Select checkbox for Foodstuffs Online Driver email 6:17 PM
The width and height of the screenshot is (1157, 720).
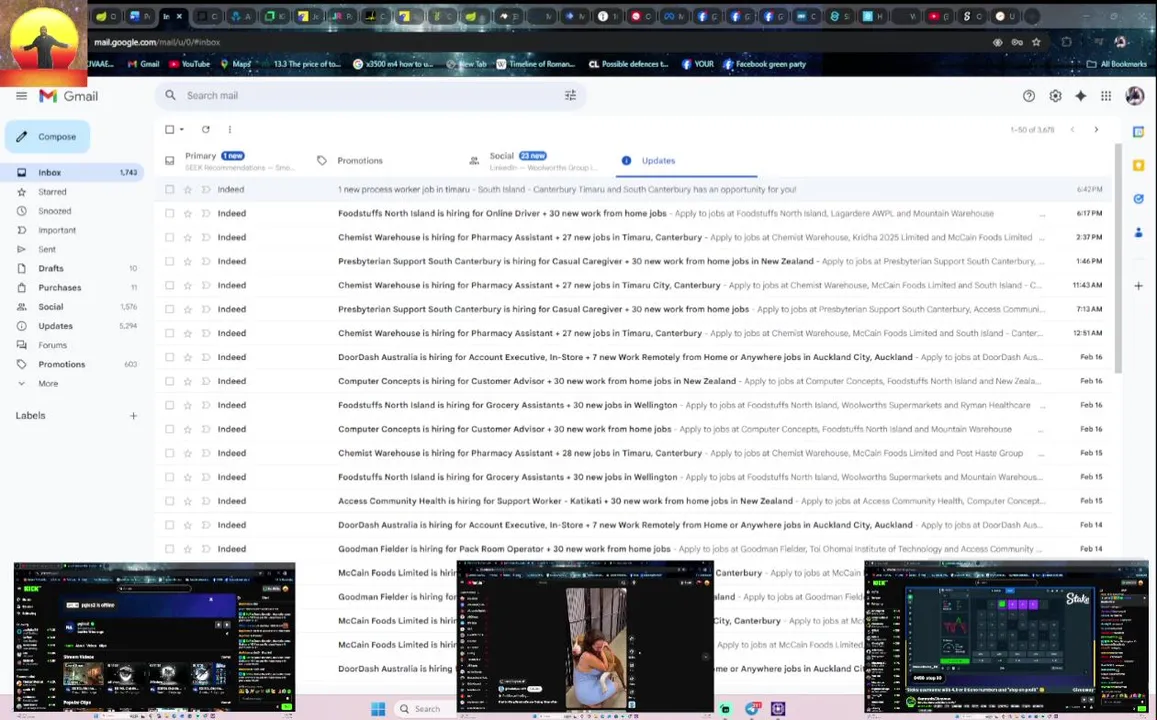[170, 213]
